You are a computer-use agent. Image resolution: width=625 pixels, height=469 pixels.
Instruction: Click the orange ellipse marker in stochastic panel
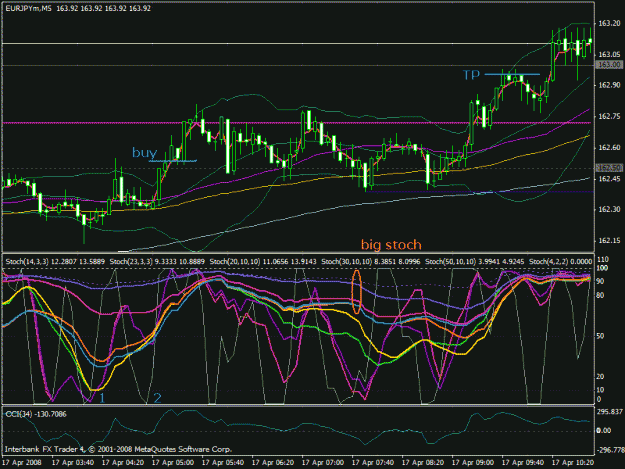pyautogui.click(x=356, y=292)
